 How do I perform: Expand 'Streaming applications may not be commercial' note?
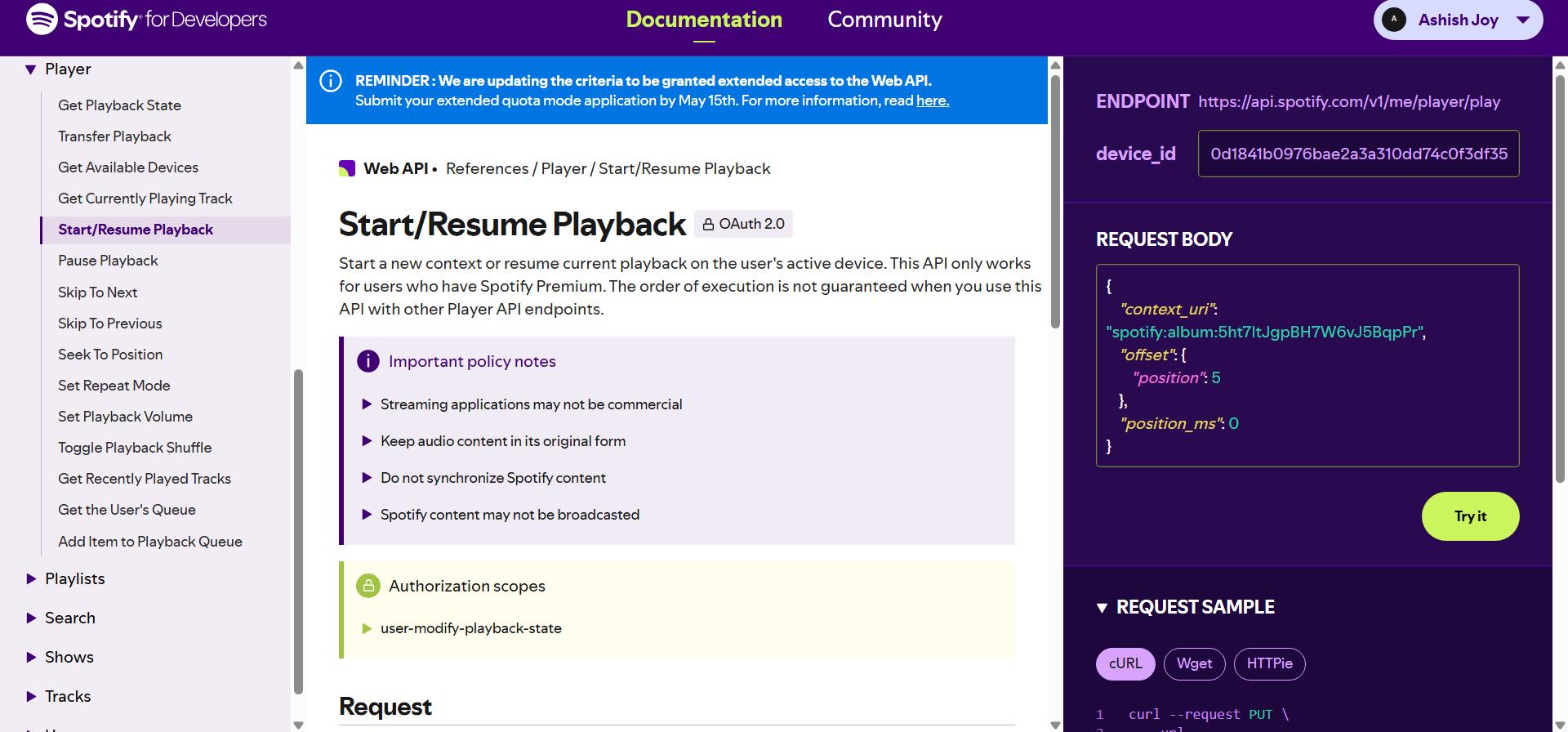(x=367, y=404)
